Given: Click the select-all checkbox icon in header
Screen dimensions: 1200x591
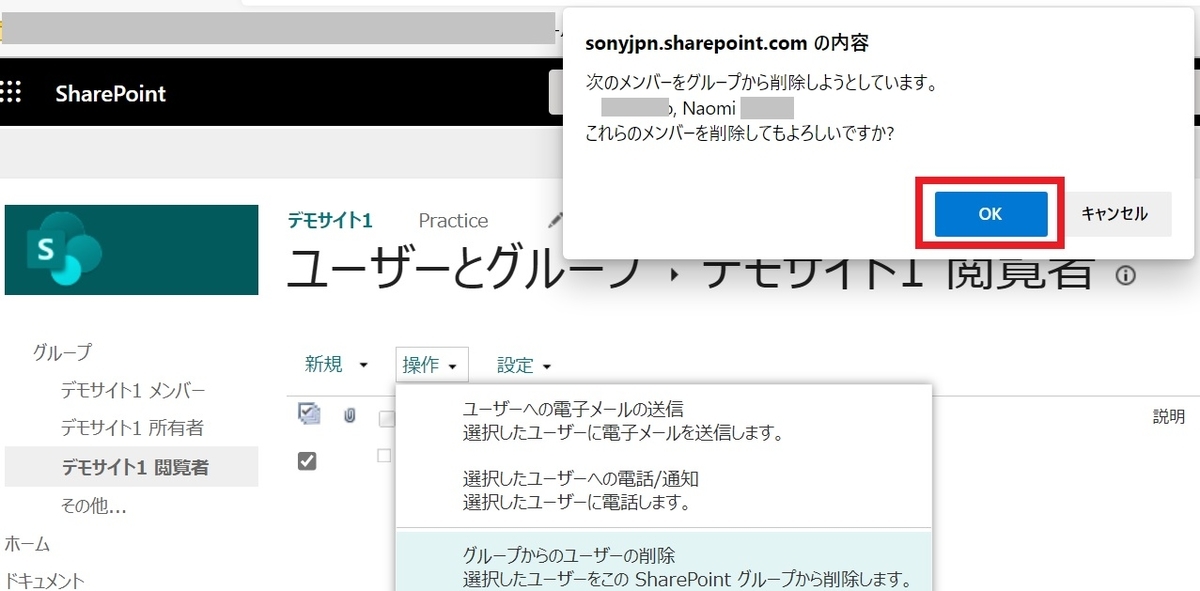Looking at the screenshot, I should [x=308, y=413].
